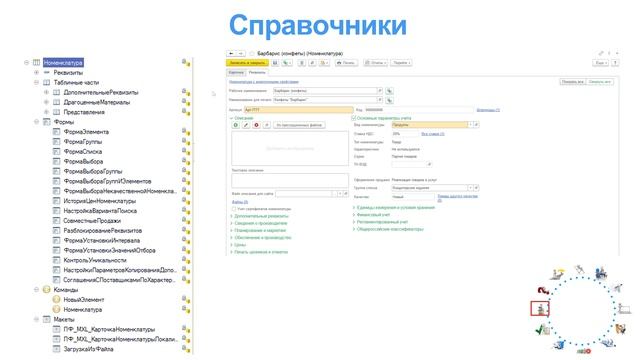640x360 pixels.
Task: Click the ФормаСписка form icon
Action: [x=56, y=151]
